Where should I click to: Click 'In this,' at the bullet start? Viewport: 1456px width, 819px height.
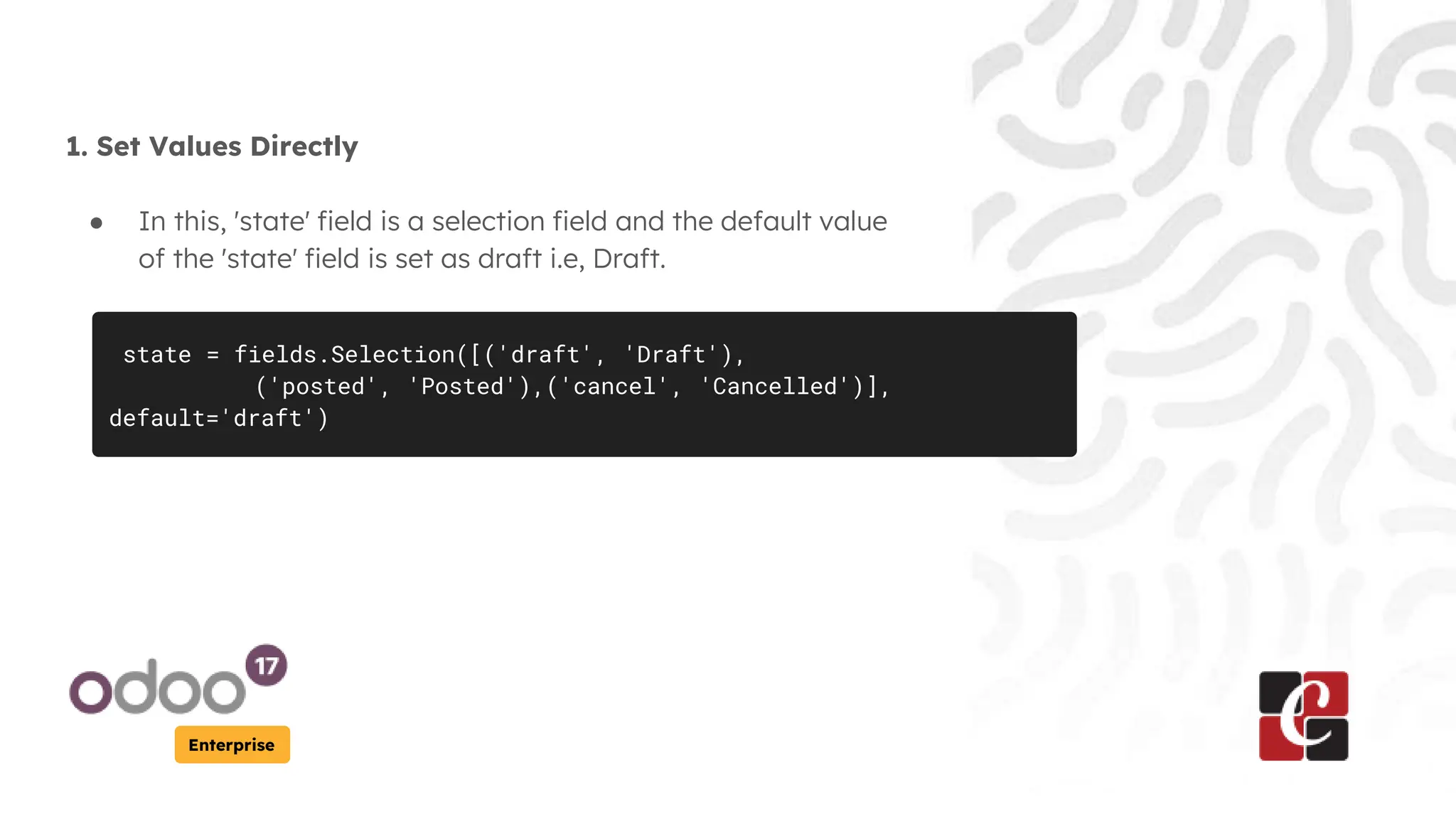[182, 221]
